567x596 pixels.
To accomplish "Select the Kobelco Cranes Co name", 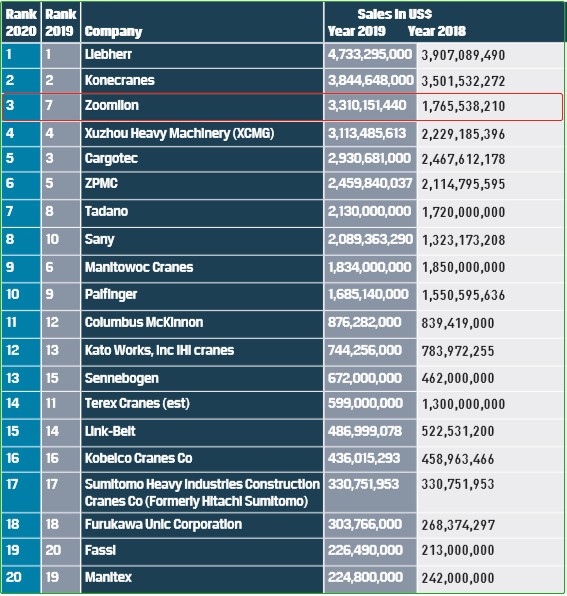I will click(138, 458).
